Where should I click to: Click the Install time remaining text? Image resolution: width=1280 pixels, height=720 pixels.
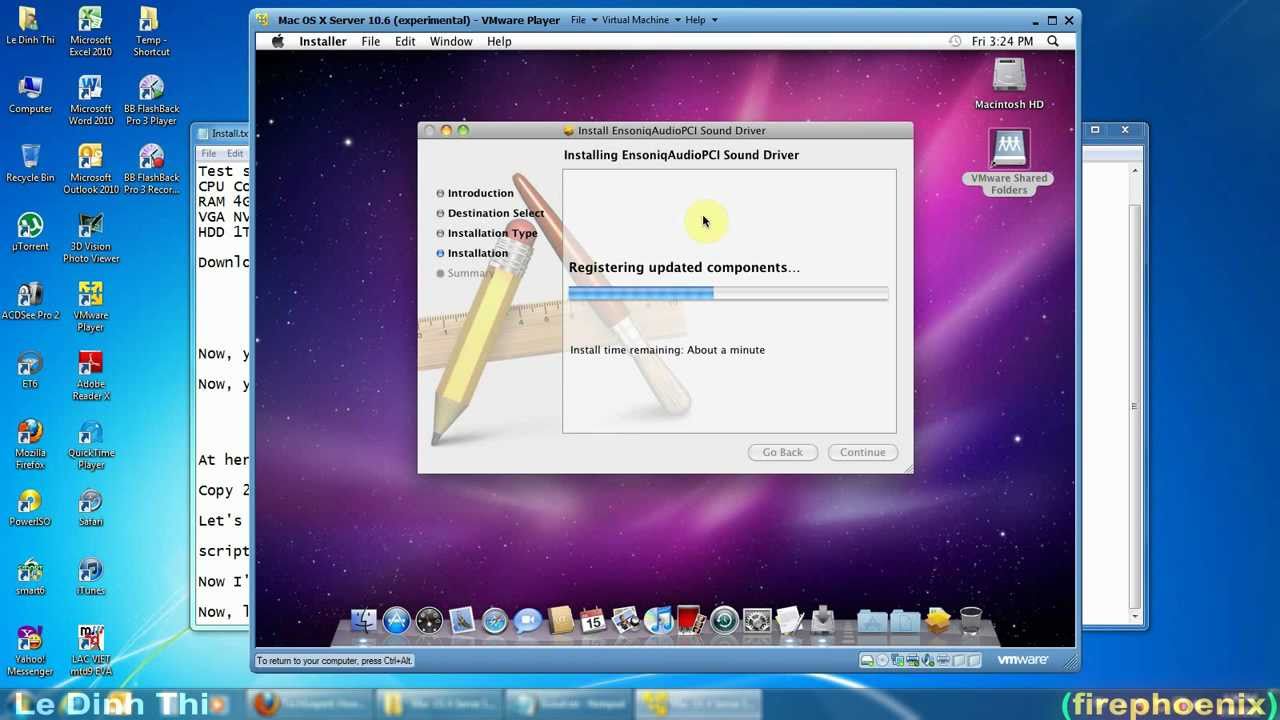pyautogui.click(x=667, y=350)
